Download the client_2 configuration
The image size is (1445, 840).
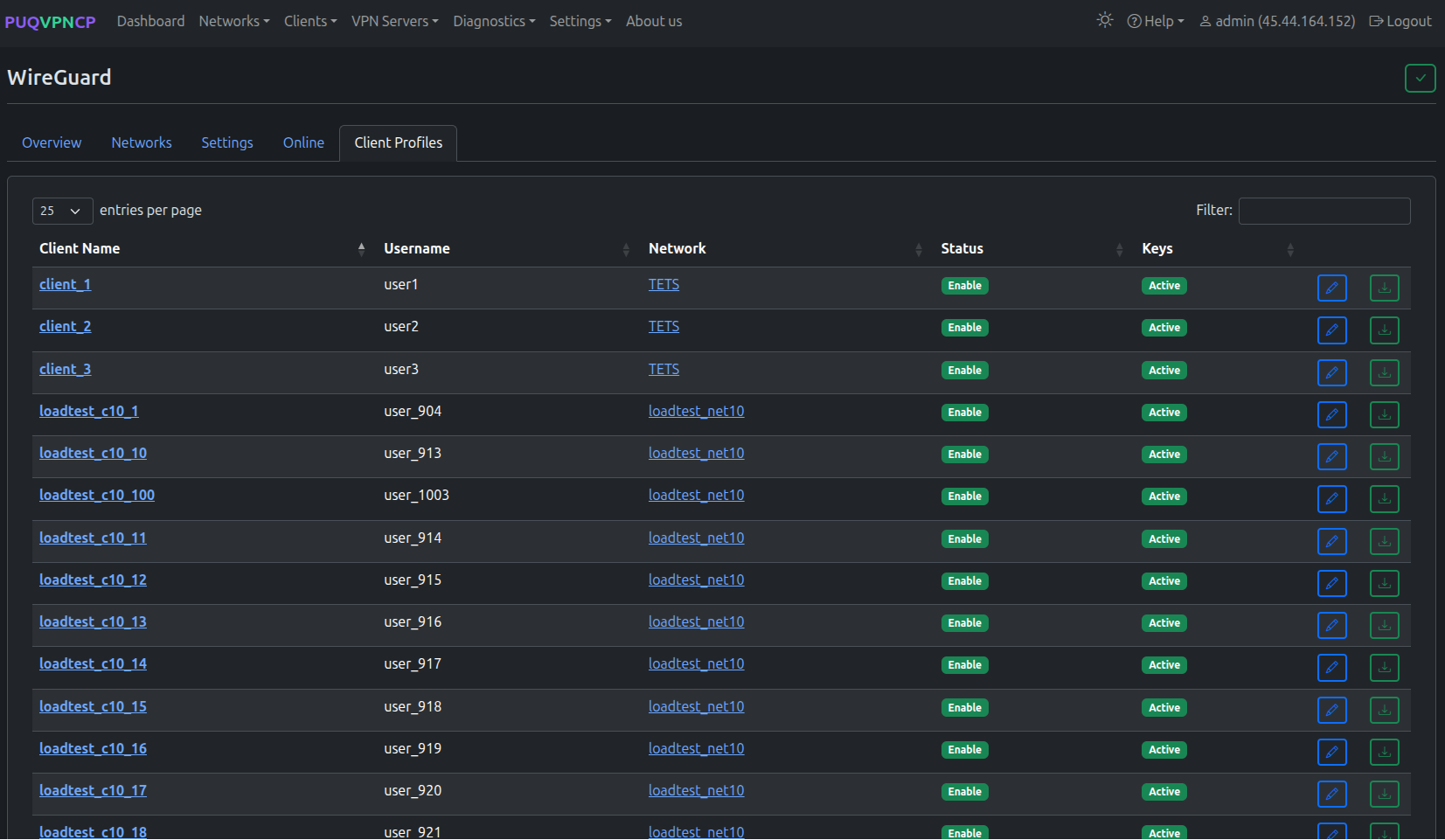1385,330
